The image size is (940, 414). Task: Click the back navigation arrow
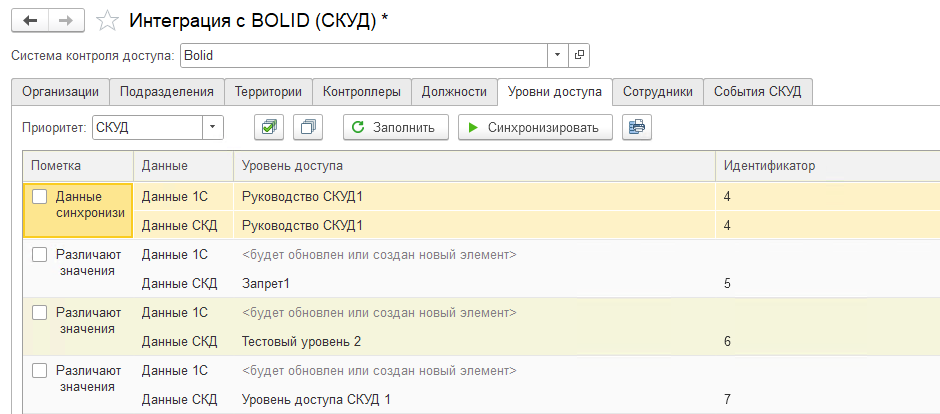pyautogui.click(x=29, y=20)
